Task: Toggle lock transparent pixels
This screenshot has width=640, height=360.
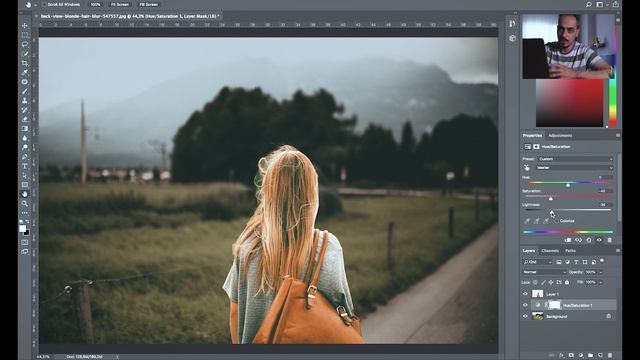Action: point(535,282)
